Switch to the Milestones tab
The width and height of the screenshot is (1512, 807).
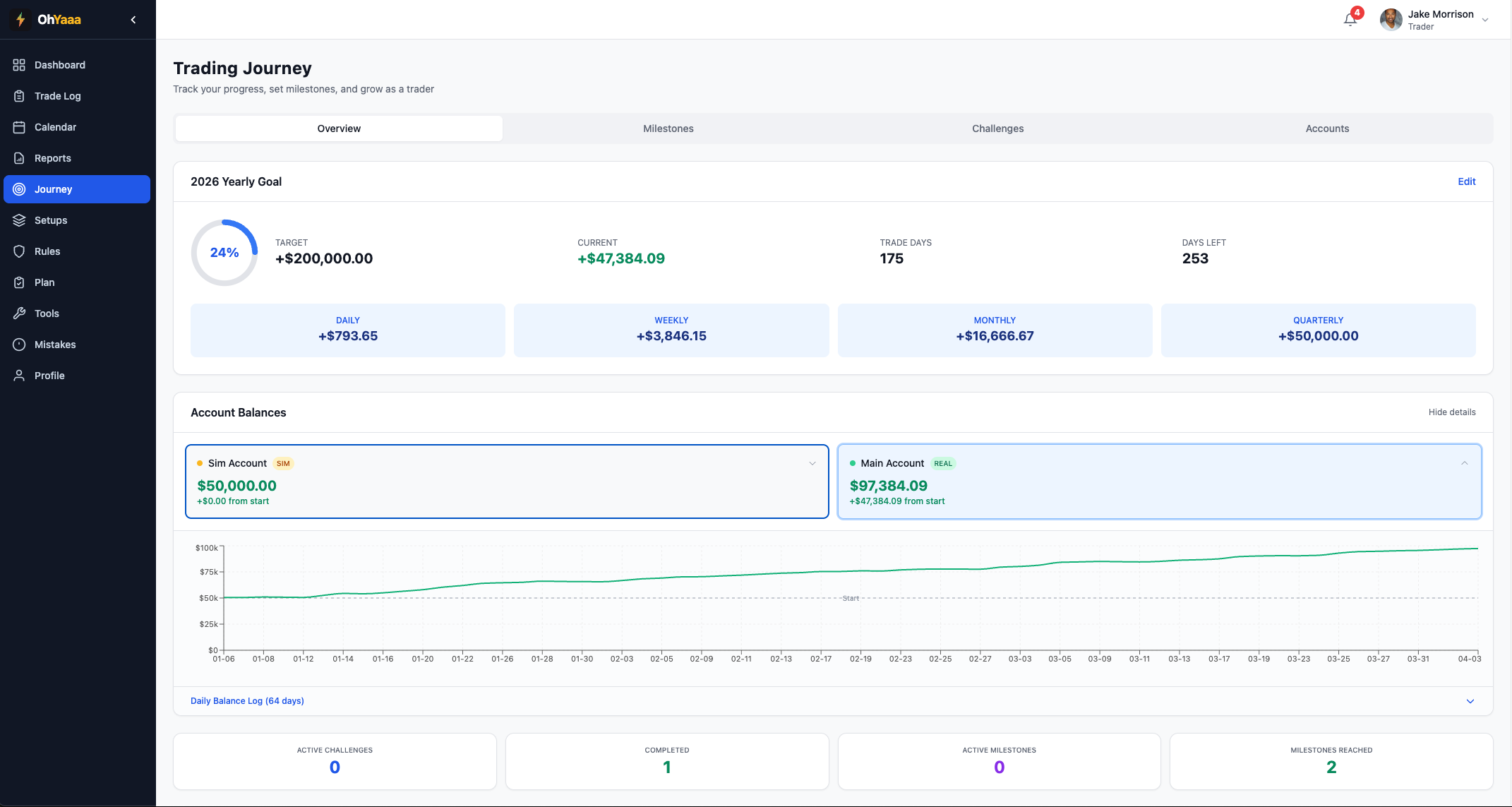tap(668, 128)
